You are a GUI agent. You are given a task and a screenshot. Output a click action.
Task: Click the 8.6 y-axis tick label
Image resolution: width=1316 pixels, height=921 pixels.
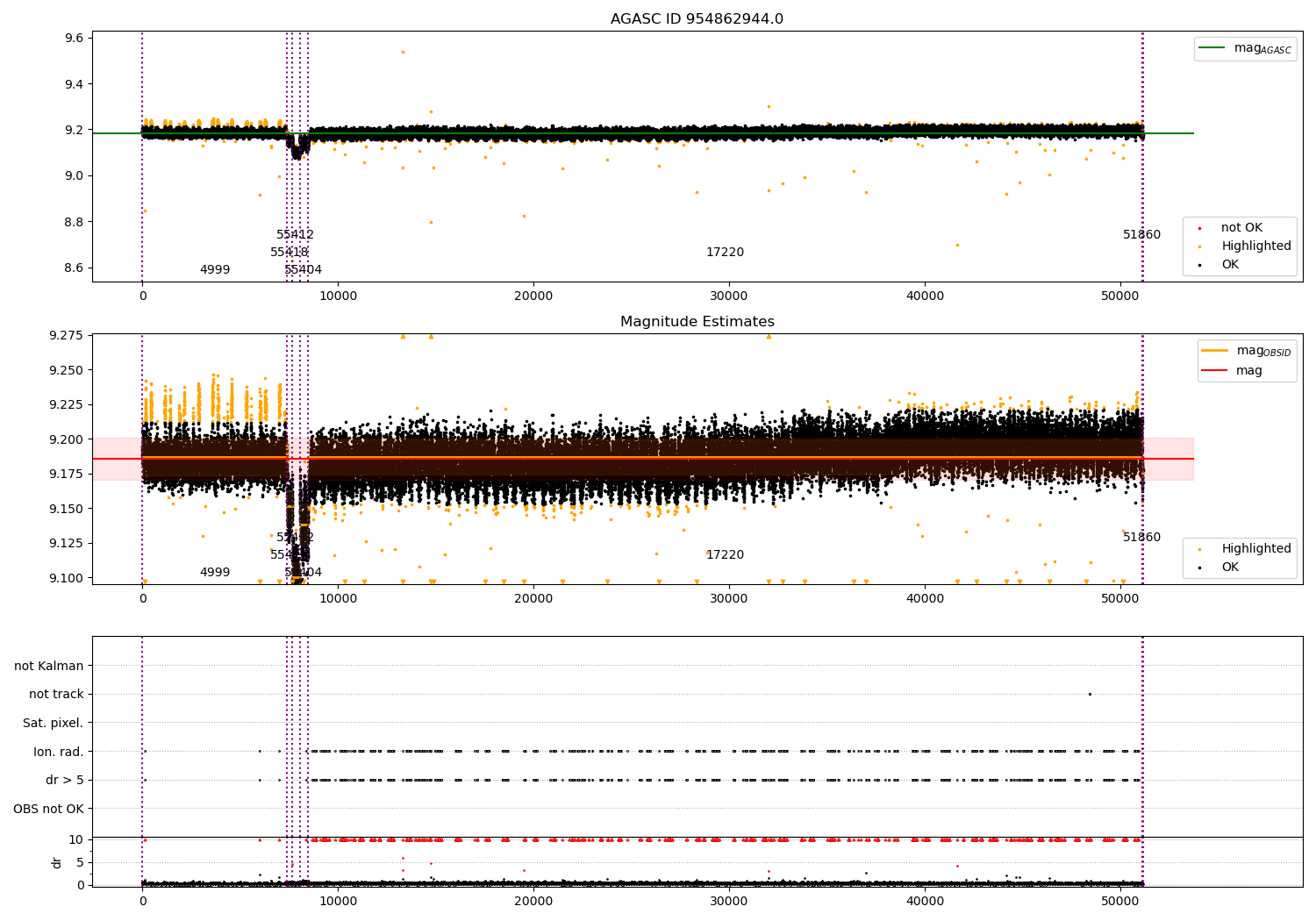tap(74, 268)
